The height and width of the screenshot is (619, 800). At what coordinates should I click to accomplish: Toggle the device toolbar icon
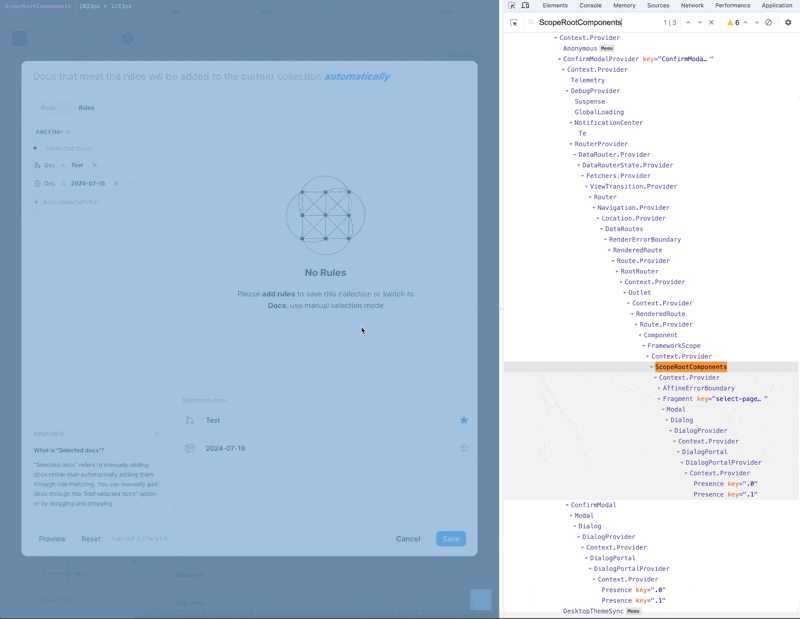[525, 6]
